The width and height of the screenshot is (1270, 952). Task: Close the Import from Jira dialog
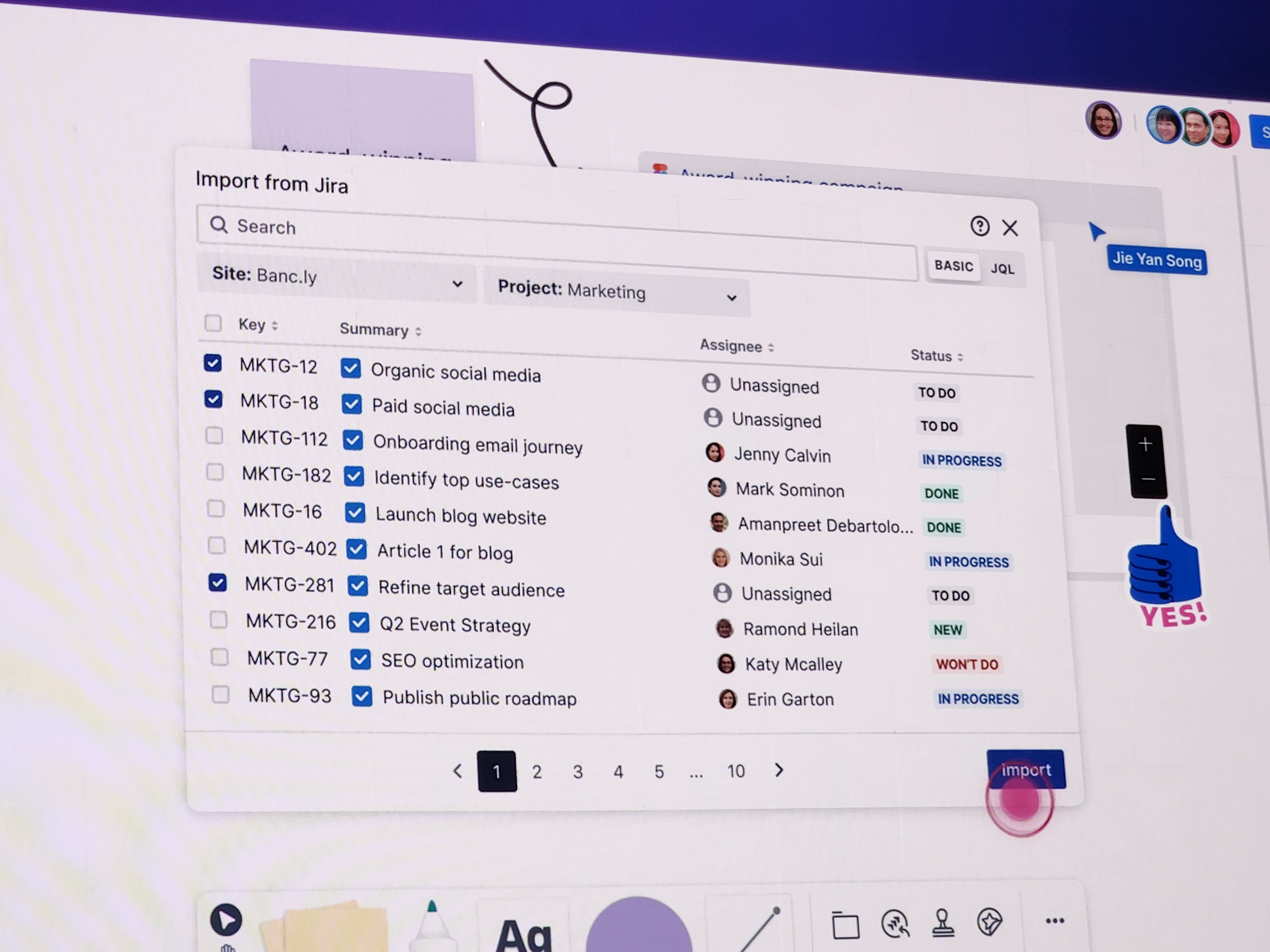[x=1010, y=228]
